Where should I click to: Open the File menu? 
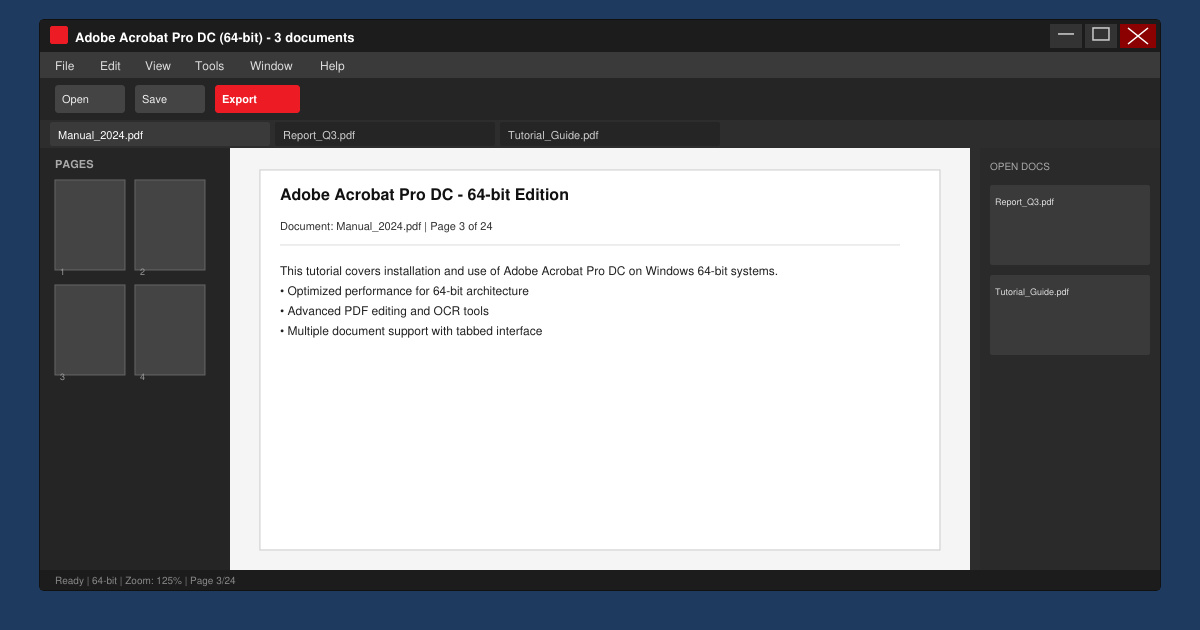(x=65, y=66)
